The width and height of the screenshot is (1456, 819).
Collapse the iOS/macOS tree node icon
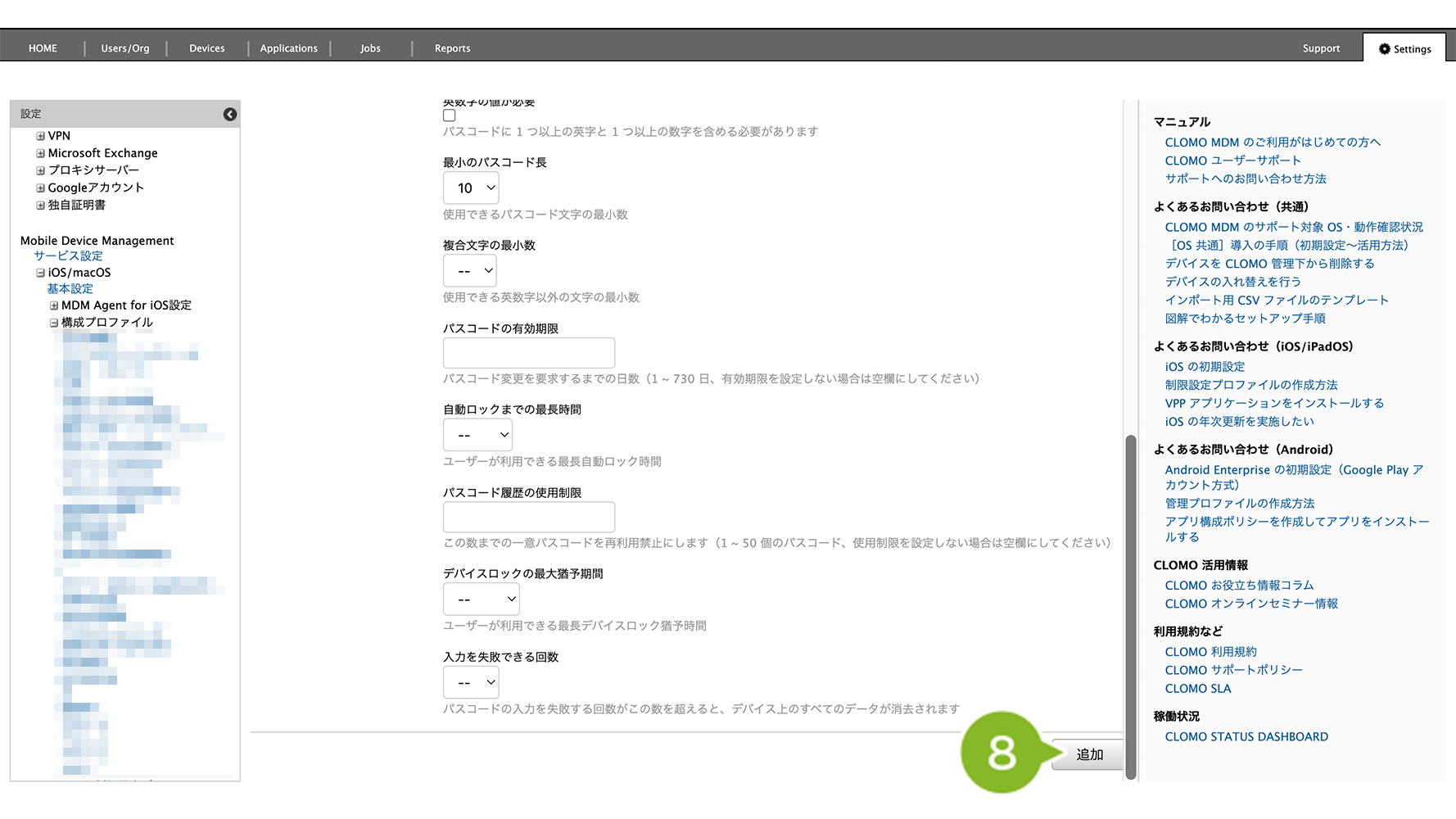[x=40, y=273]
